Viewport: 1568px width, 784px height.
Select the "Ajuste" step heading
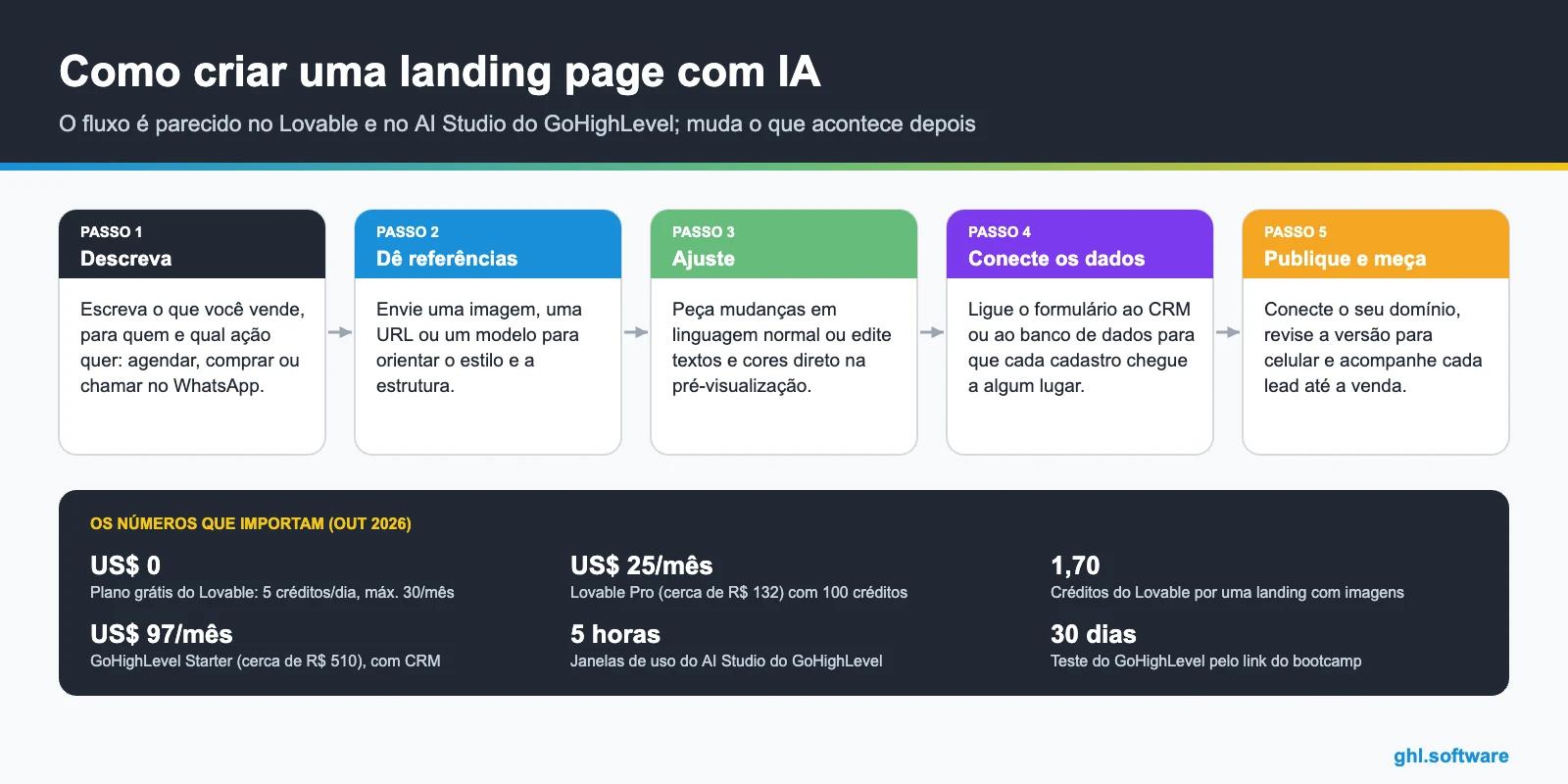click(704, 259)
